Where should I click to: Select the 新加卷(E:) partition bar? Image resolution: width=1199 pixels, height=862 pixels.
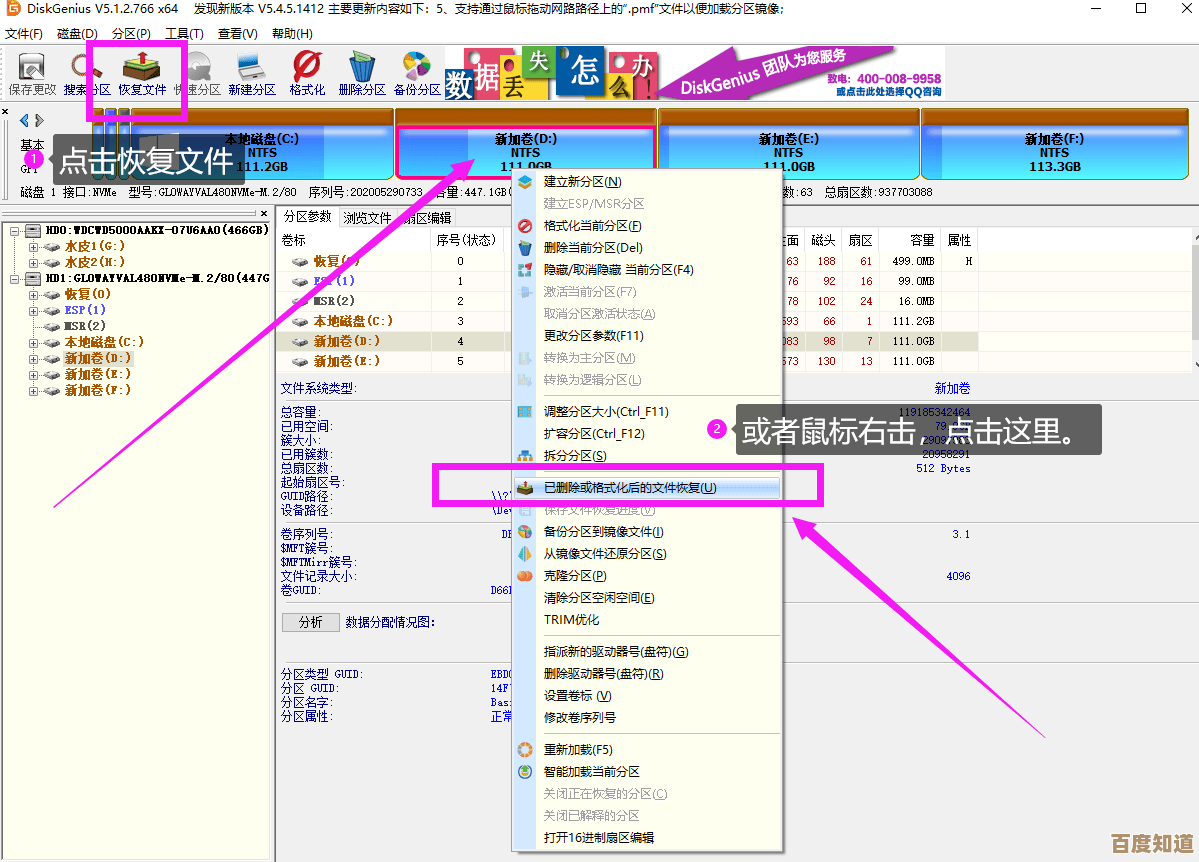(788, 152)
